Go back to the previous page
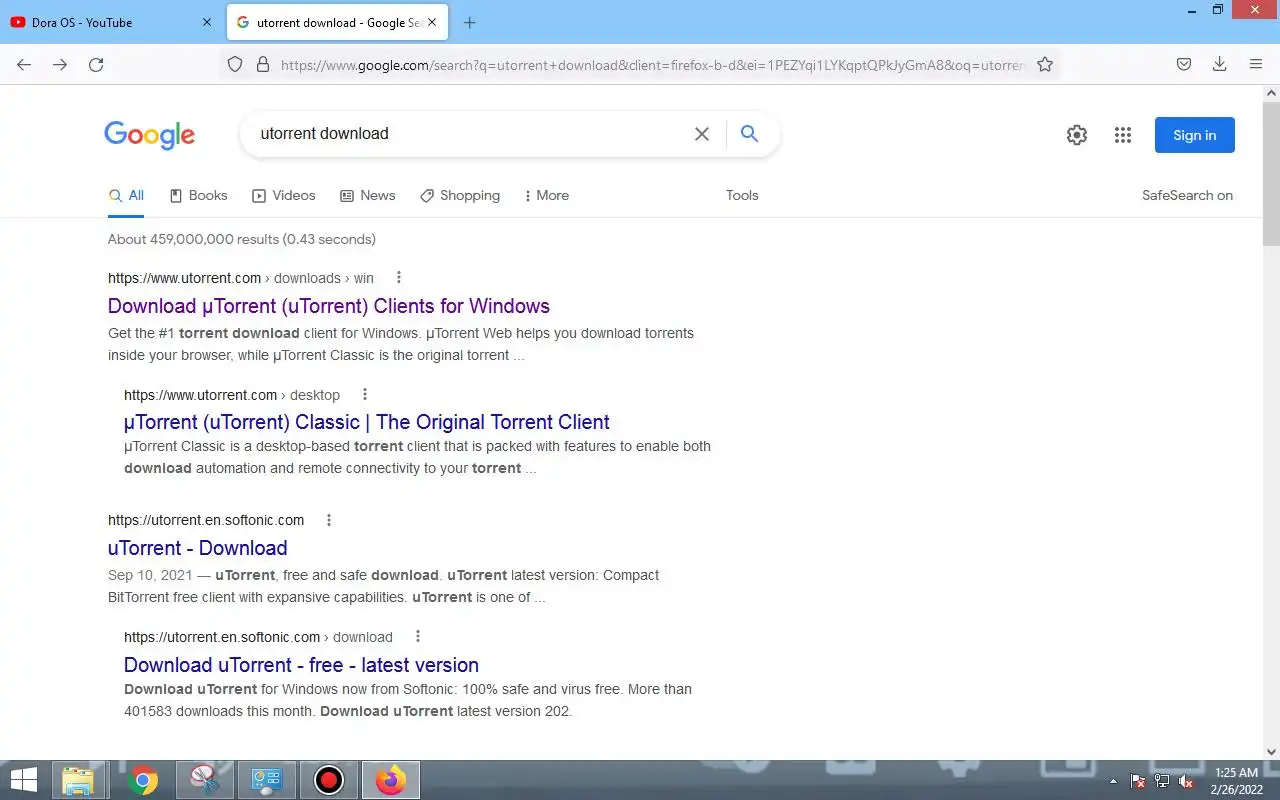The image size is (1280, 800). [x=24, y=64]
